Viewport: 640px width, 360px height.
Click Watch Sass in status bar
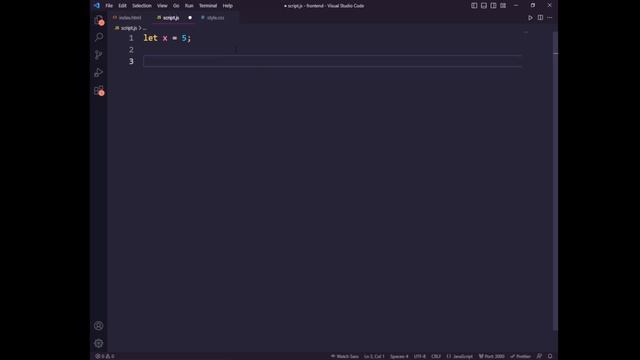345,356
